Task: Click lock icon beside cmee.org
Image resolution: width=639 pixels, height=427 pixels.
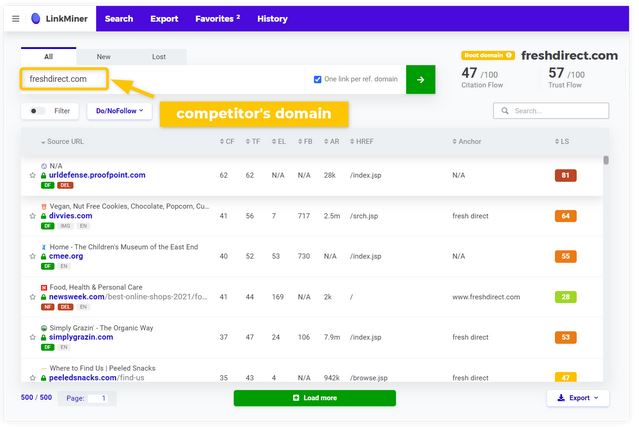Action: pos(44,256)
